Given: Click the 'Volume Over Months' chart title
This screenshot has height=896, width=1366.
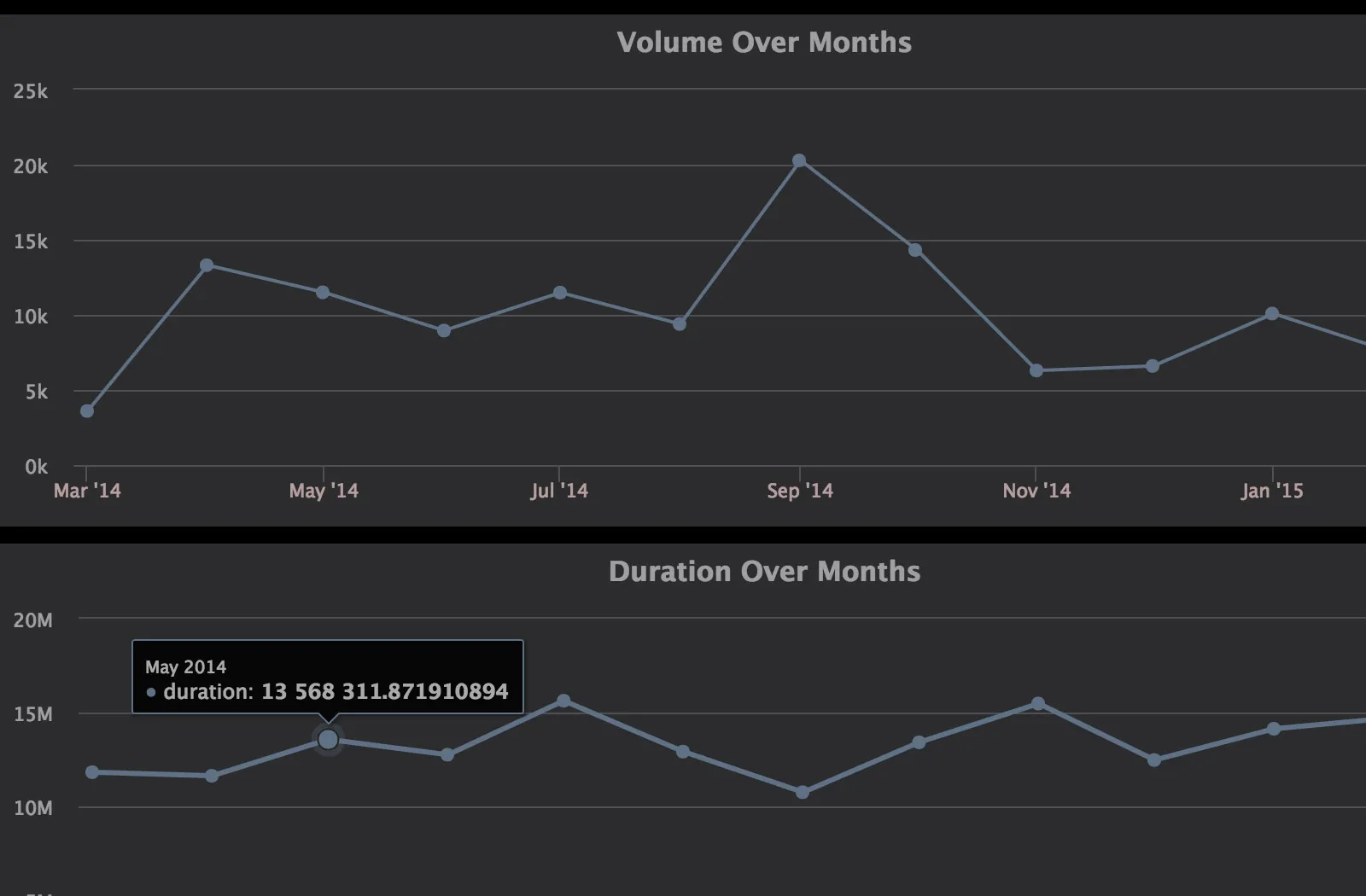Looking at the screenshot, I should point(764,43).
